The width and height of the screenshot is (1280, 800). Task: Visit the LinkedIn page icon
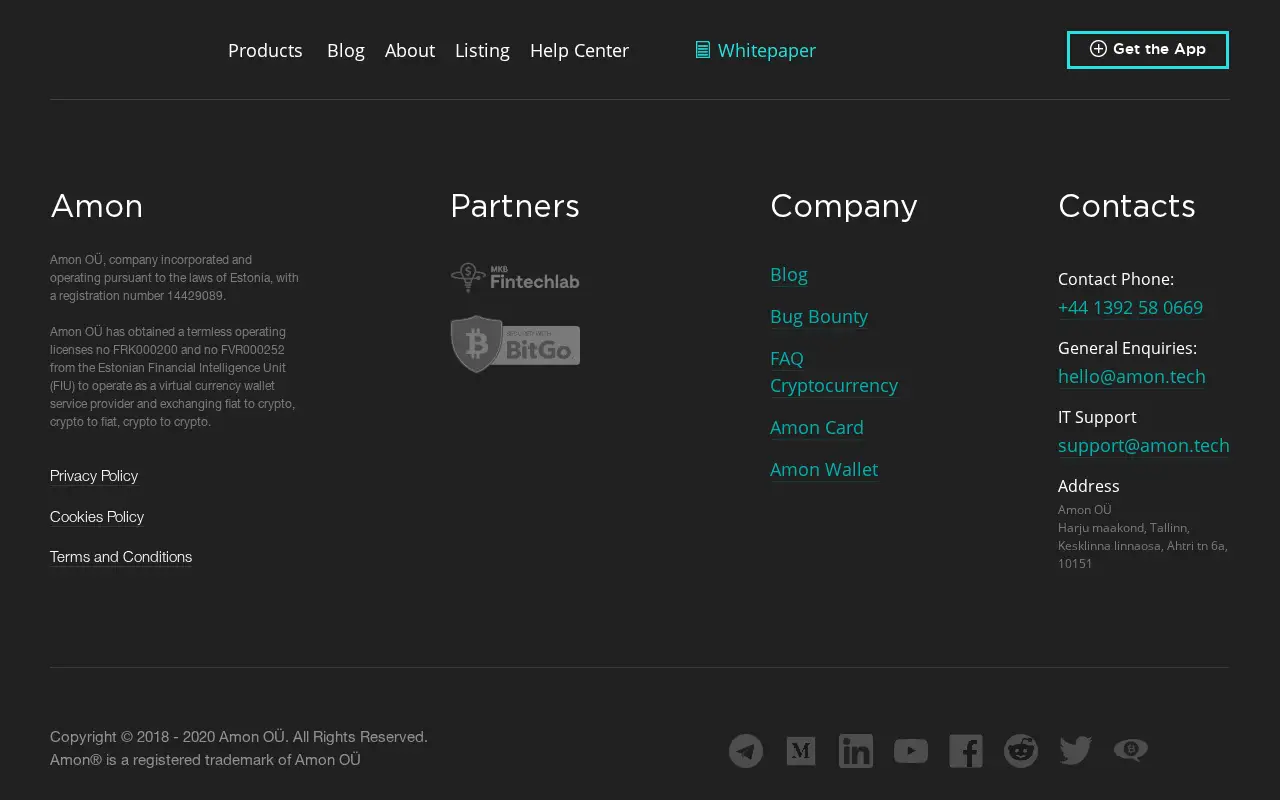[x=856, y=751]
